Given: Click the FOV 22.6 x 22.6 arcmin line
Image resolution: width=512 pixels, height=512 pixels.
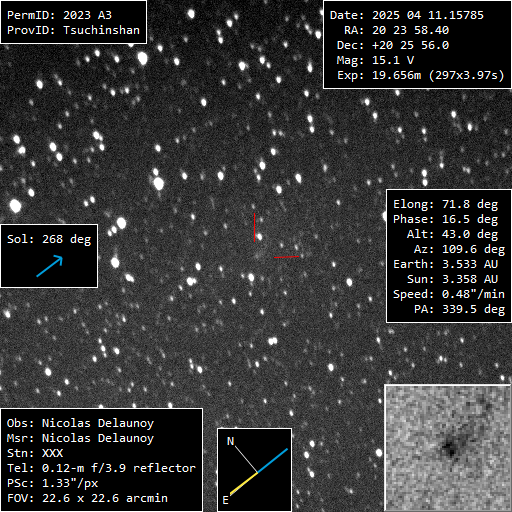Looking at the screenshot, I should coord(87,498).
